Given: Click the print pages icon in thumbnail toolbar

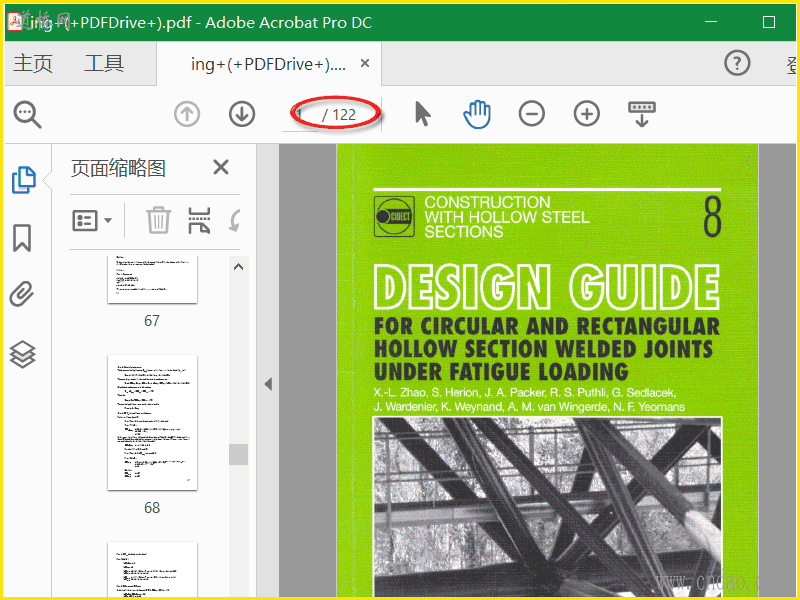Looking at the screenshot, I should [x=199, y=220].
